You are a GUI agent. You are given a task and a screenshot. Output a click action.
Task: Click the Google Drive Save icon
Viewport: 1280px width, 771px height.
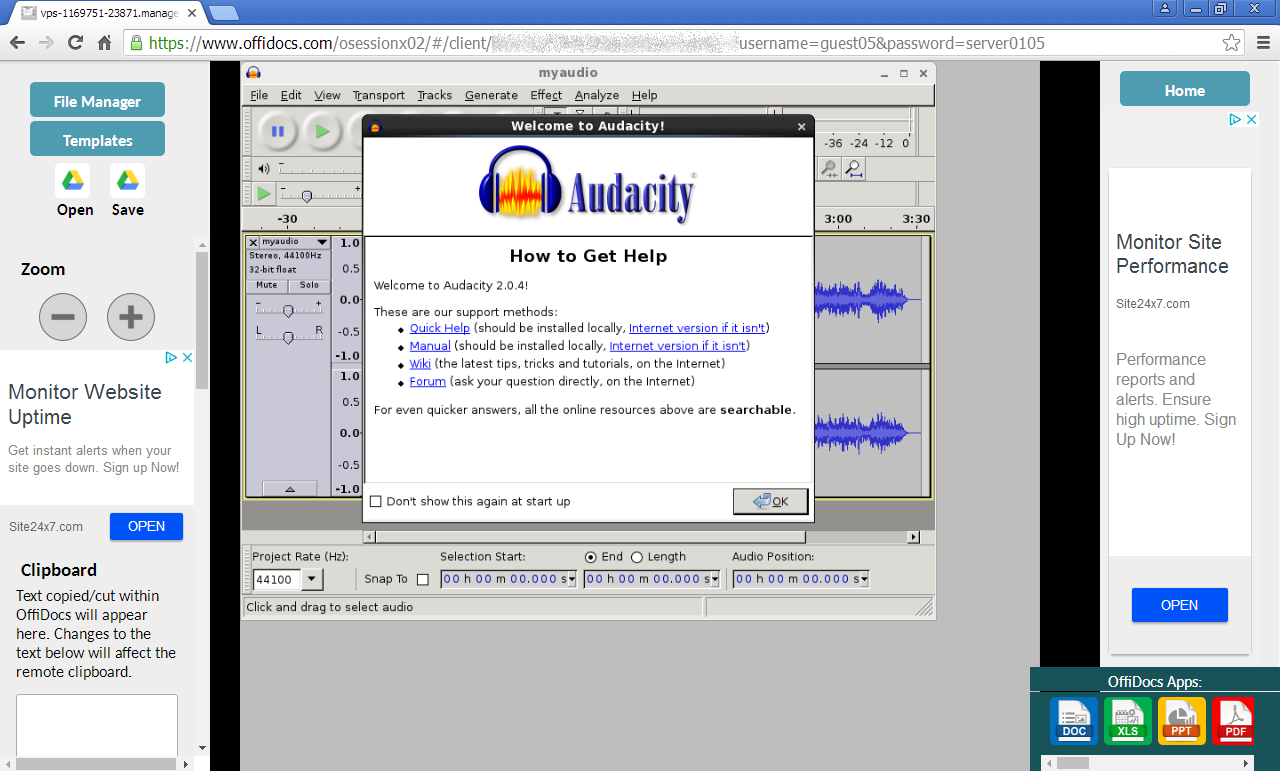(x=127, y=181)
